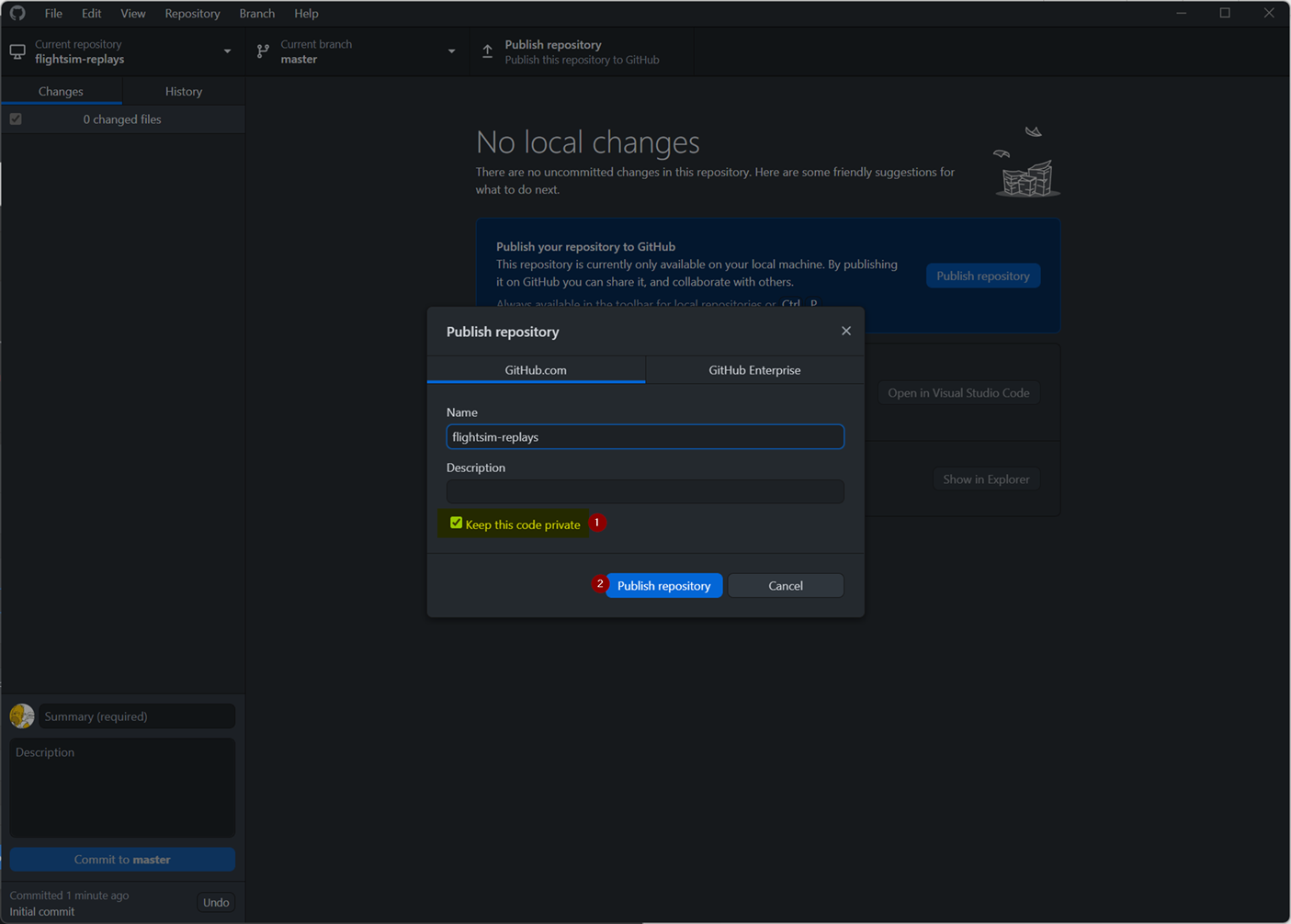Click Open in Visual Studio Code button
Screen dimensions: 1291x924
958,393
